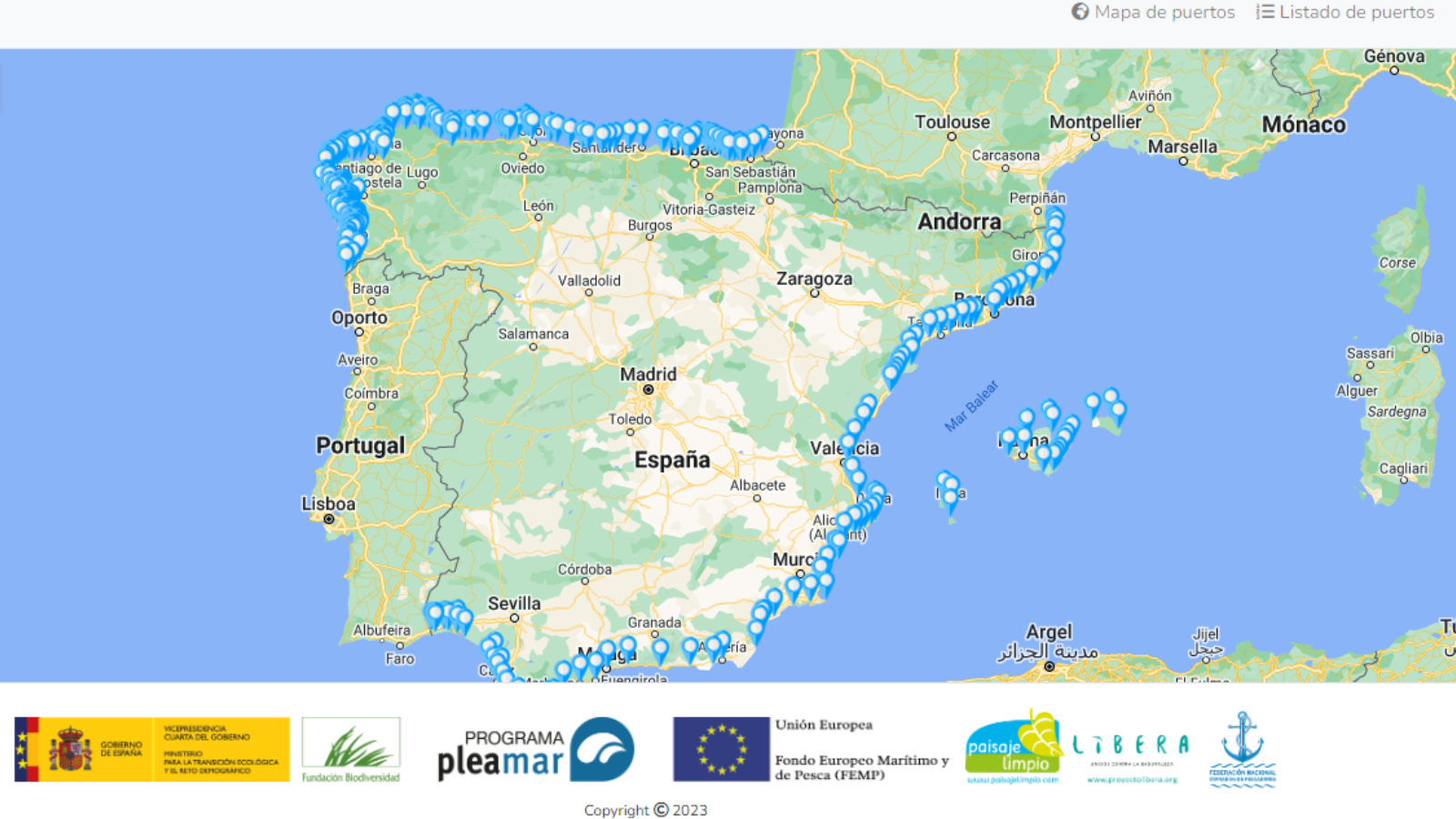Click the Gobierno de España logo
This screenshot has width=1456, height=819.
pos(152,750)
